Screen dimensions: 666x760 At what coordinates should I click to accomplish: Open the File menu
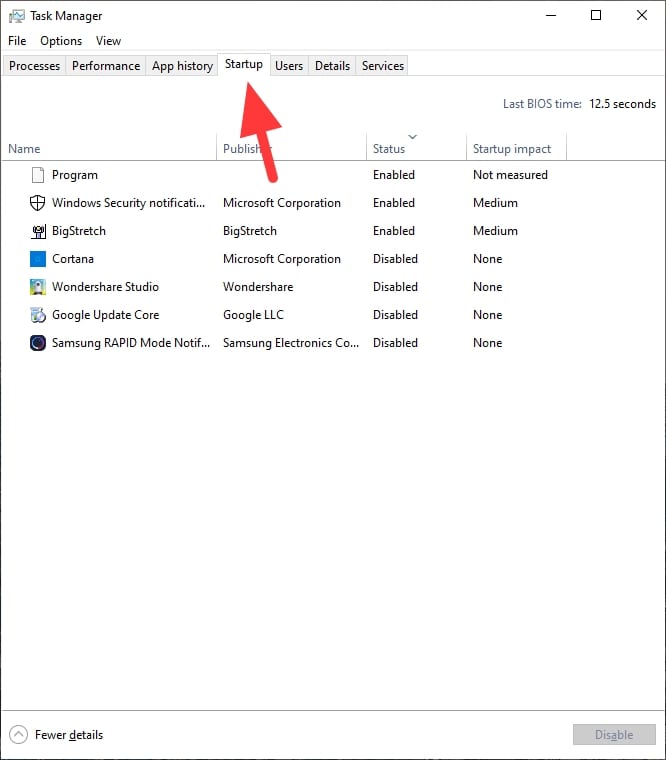(x=17, y=41)
